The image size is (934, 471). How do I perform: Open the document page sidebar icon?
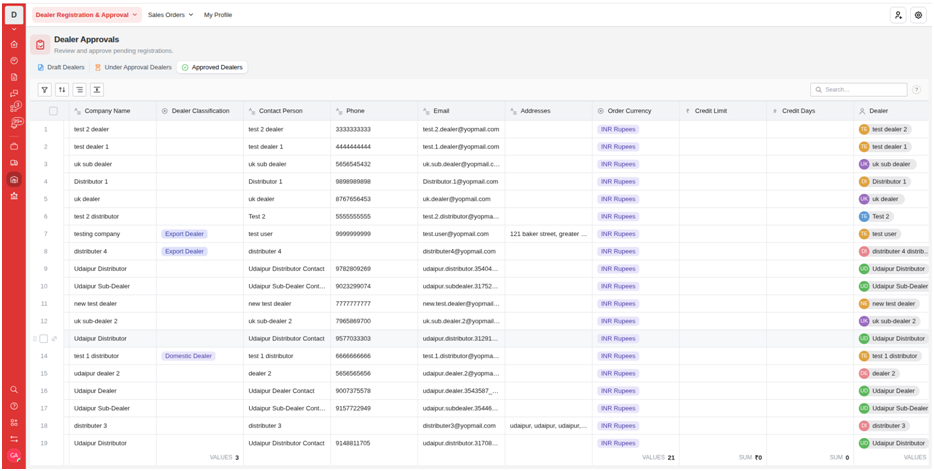(x=14, y=77)
